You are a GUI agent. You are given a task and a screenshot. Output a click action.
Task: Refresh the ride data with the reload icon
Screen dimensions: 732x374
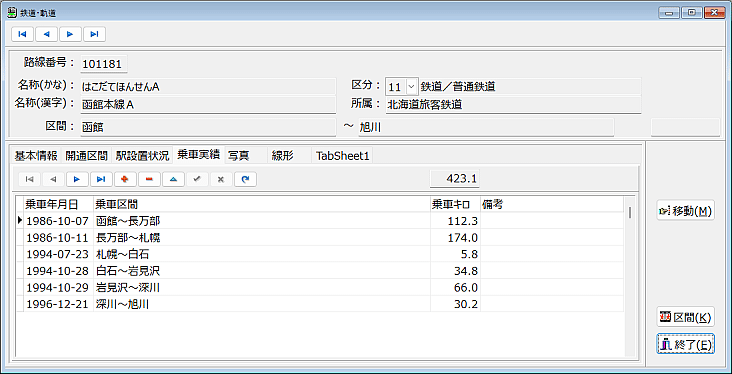point(246,179)
